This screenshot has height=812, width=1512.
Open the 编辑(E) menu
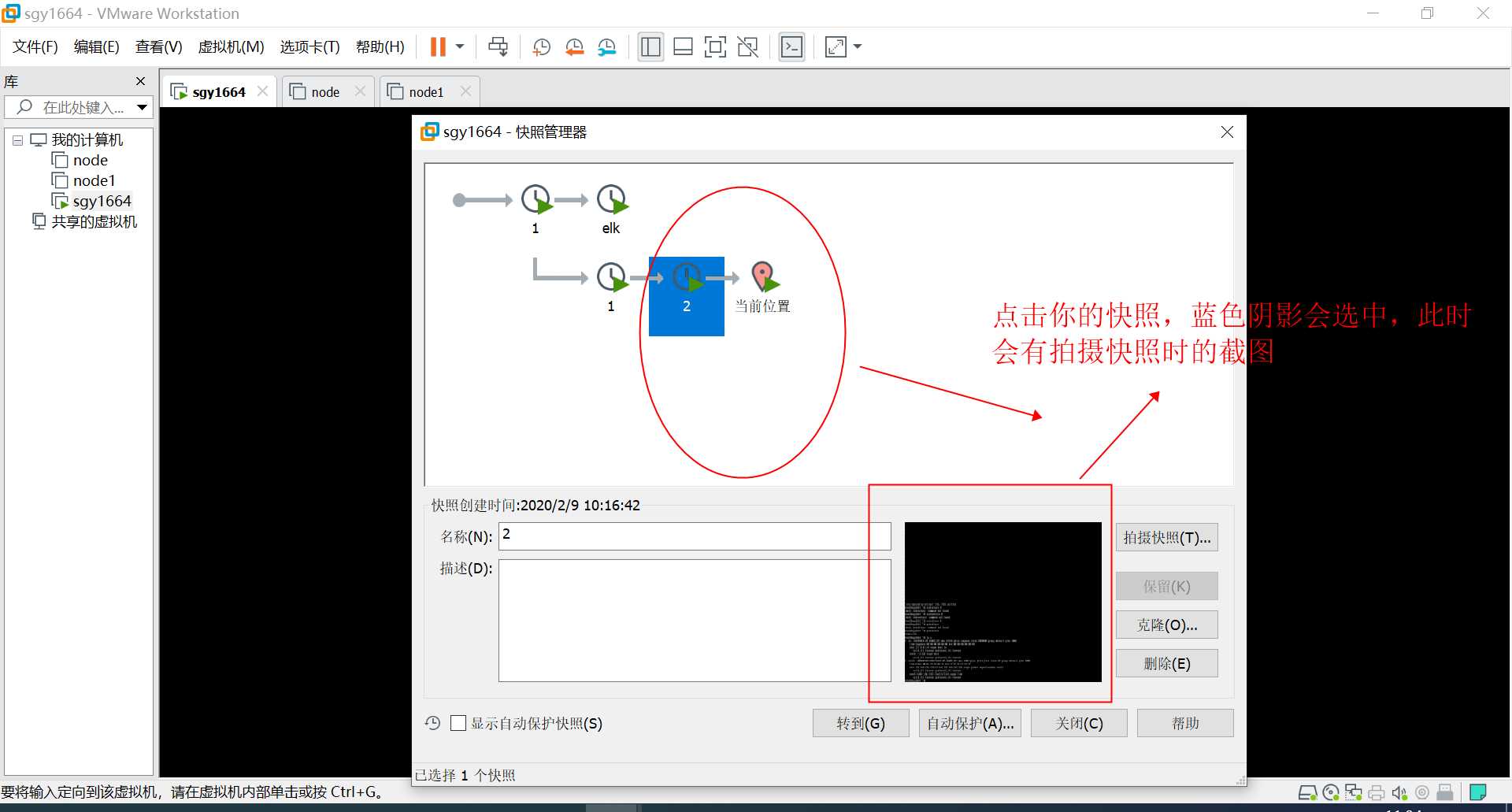coord(96,47)
